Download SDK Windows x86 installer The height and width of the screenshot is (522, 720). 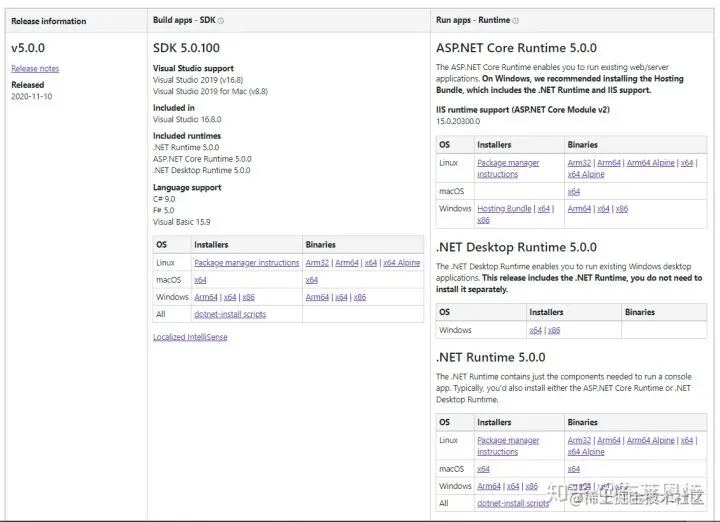click(x=248, y=297)
